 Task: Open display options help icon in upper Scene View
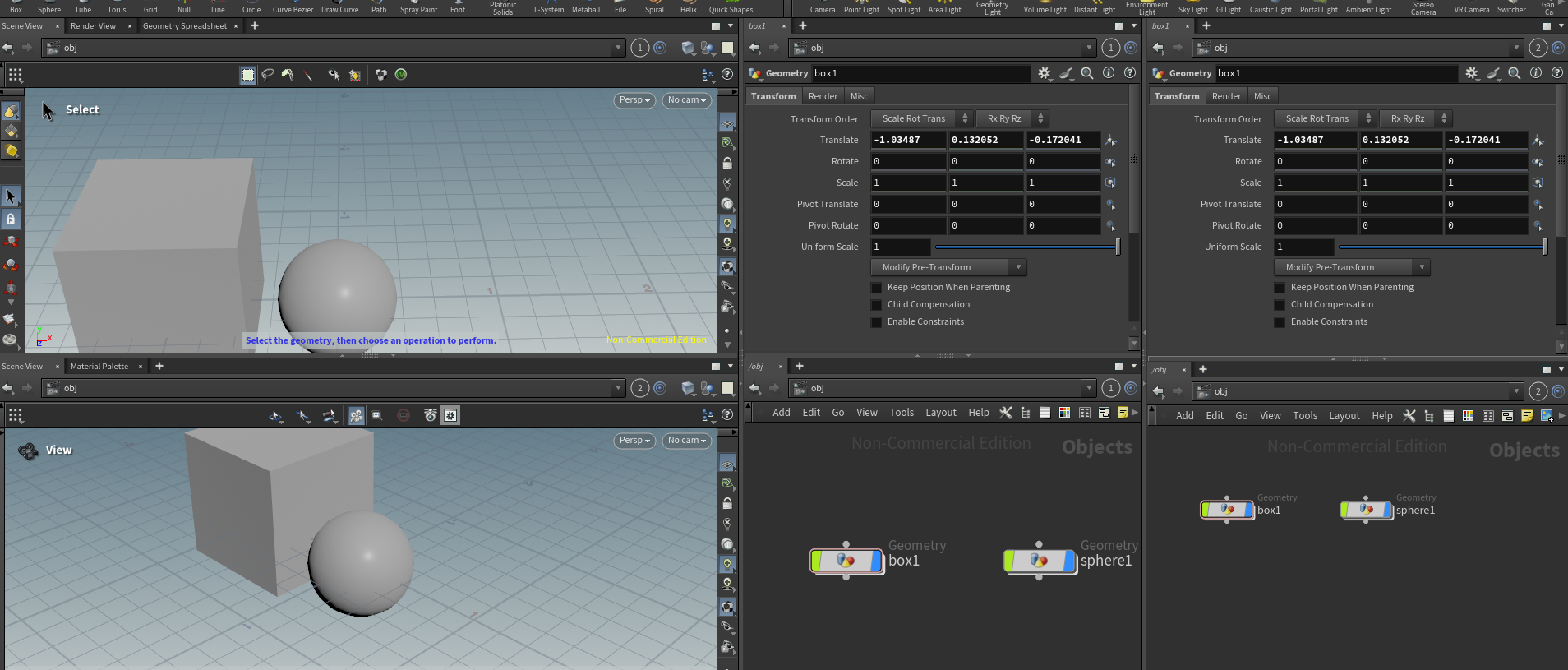[727, 75]
